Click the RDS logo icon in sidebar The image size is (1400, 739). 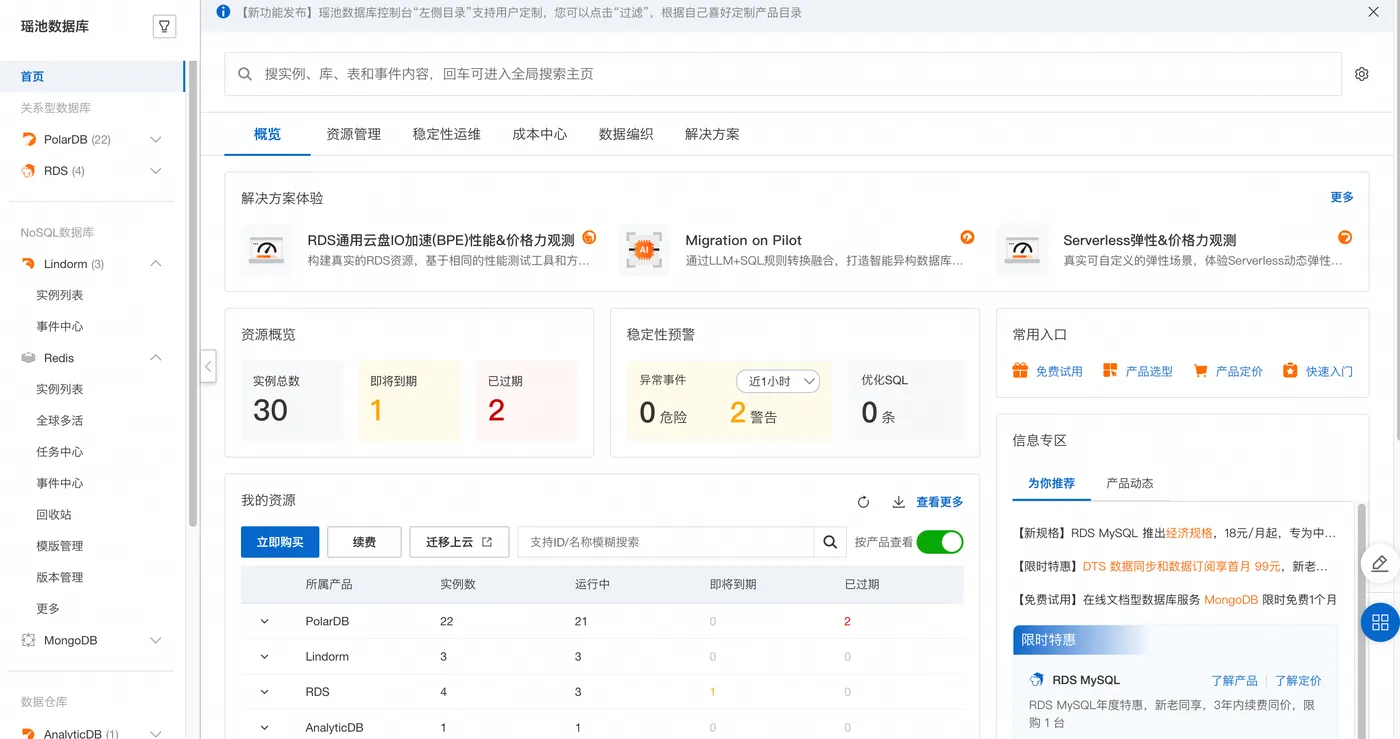pyautogui.click(x=28, y=171)
